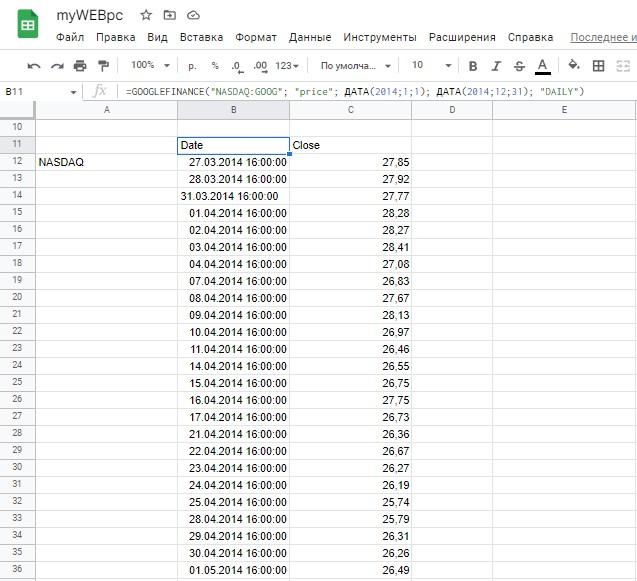Viewport: 637px width, 581px height.
Task: Increase decimal places
Action: [260, 66]
